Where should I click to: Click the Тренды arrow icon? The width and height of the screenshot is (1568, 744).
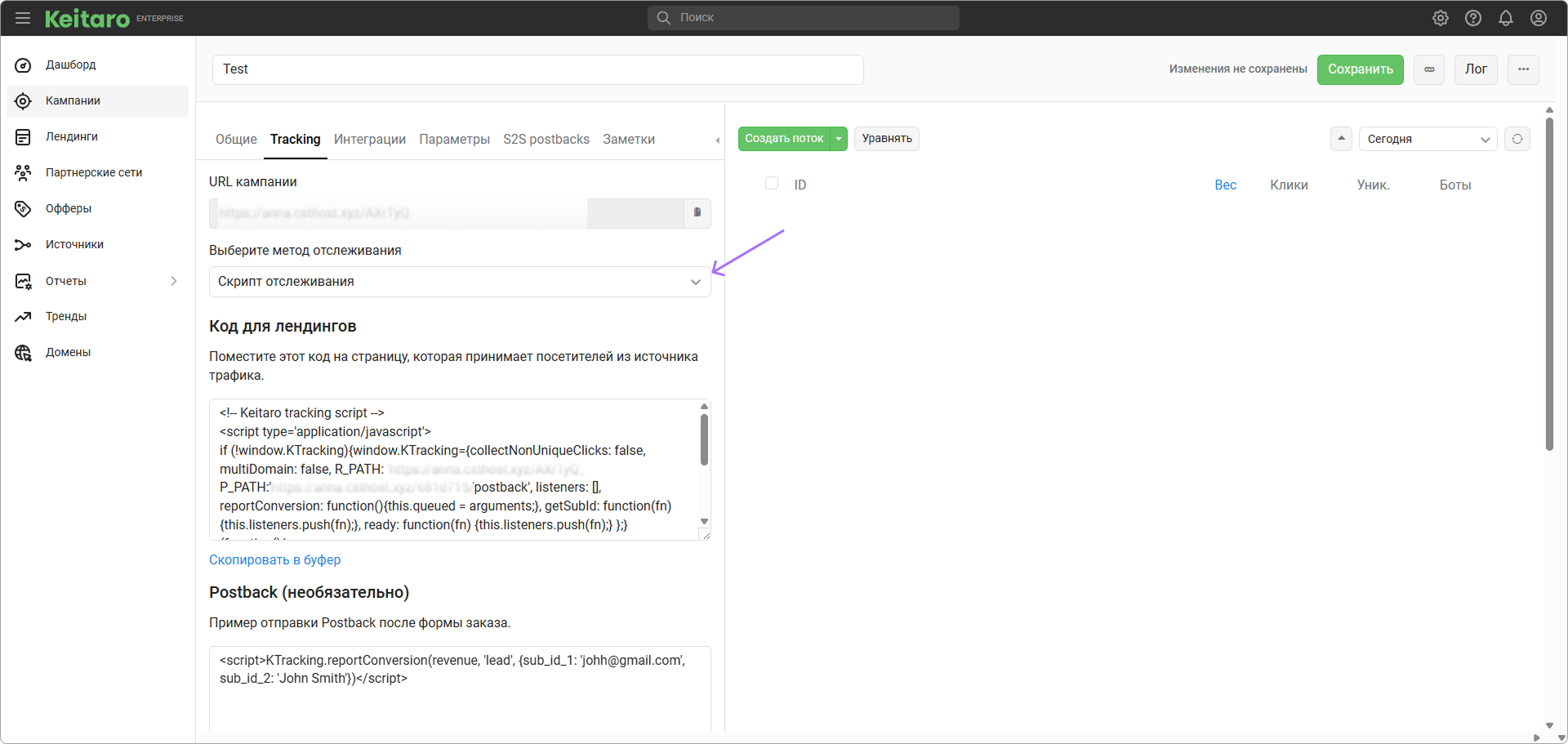pos(23,317)
